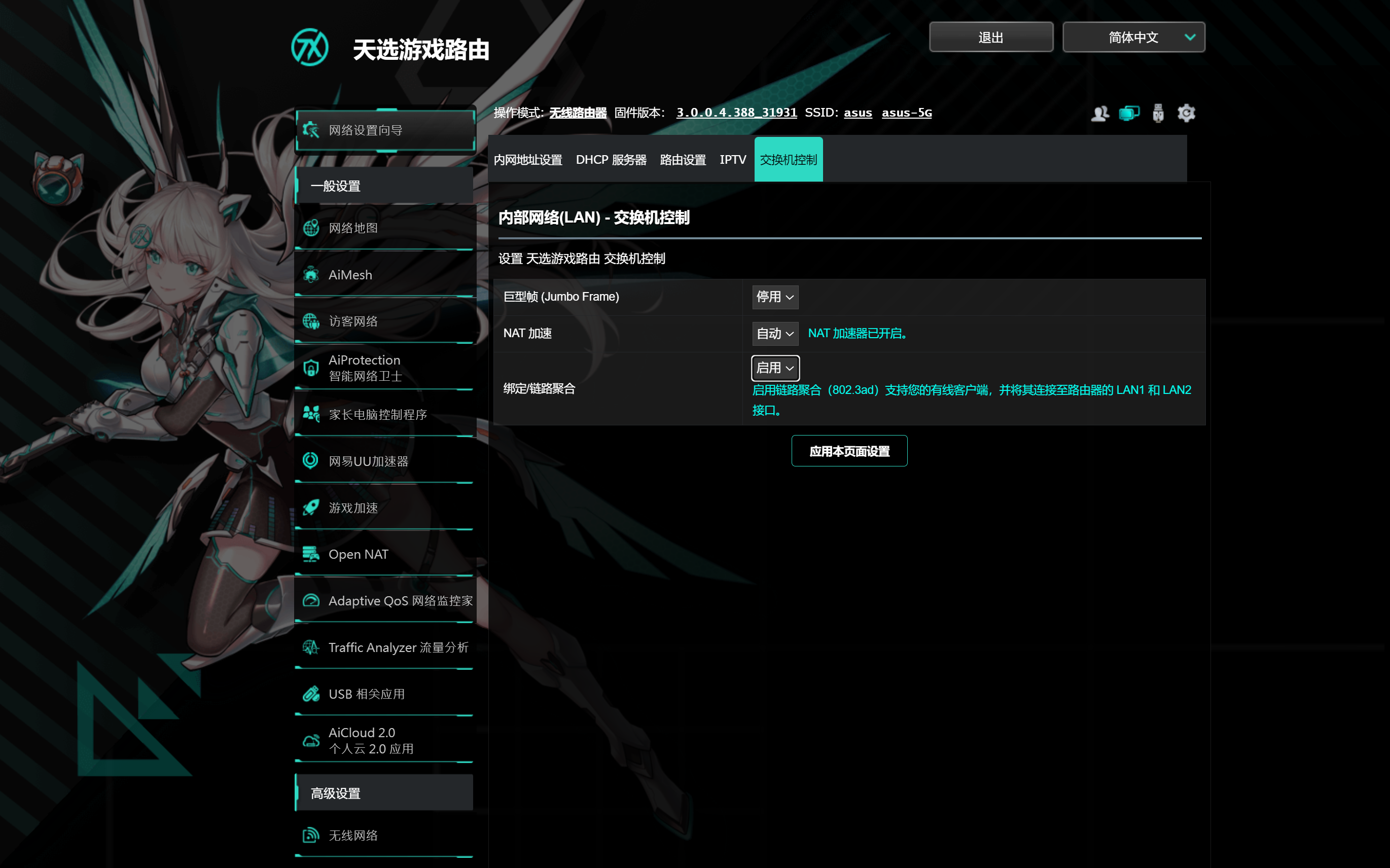Click the general settings (一般设置) header
1390x868 pixels.
click(384, 186)
